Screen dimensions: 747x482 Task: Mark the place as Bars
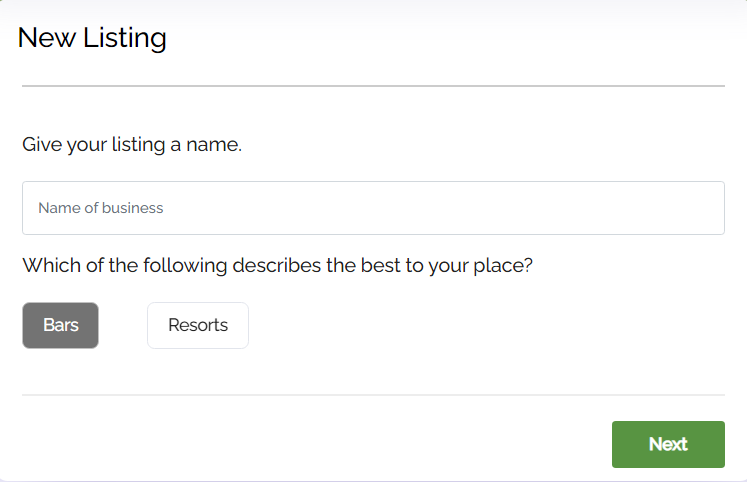(x=60, y=326)
